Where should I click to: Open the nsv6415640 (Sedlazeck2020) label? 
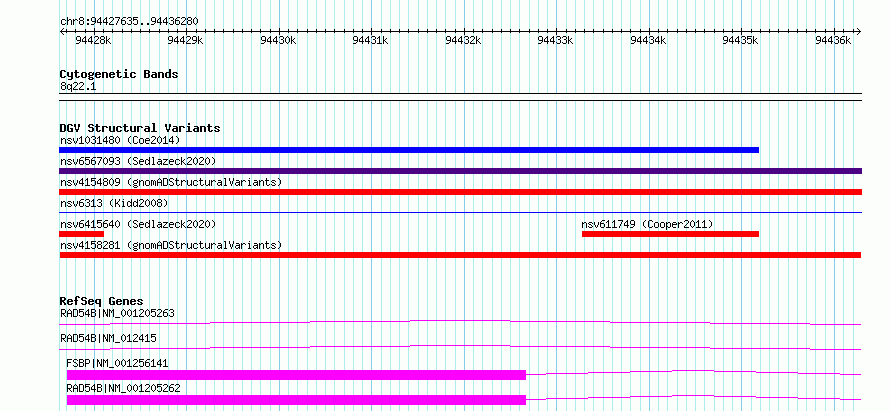pos(138,224)
